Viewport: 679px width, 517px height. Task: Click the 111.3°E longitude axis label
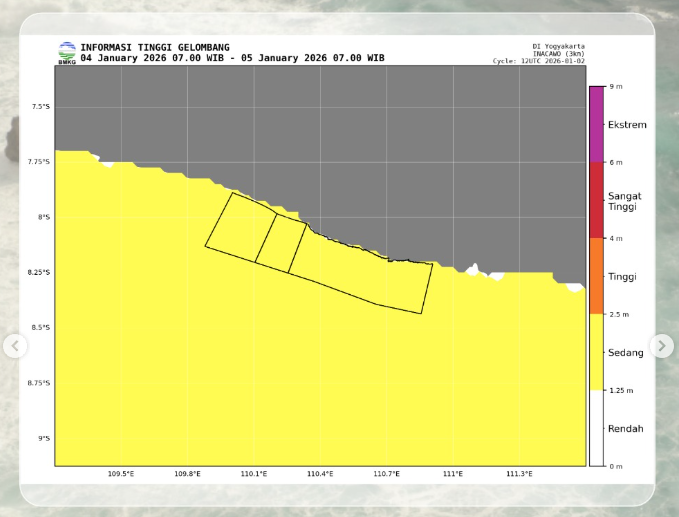(519, 473)
